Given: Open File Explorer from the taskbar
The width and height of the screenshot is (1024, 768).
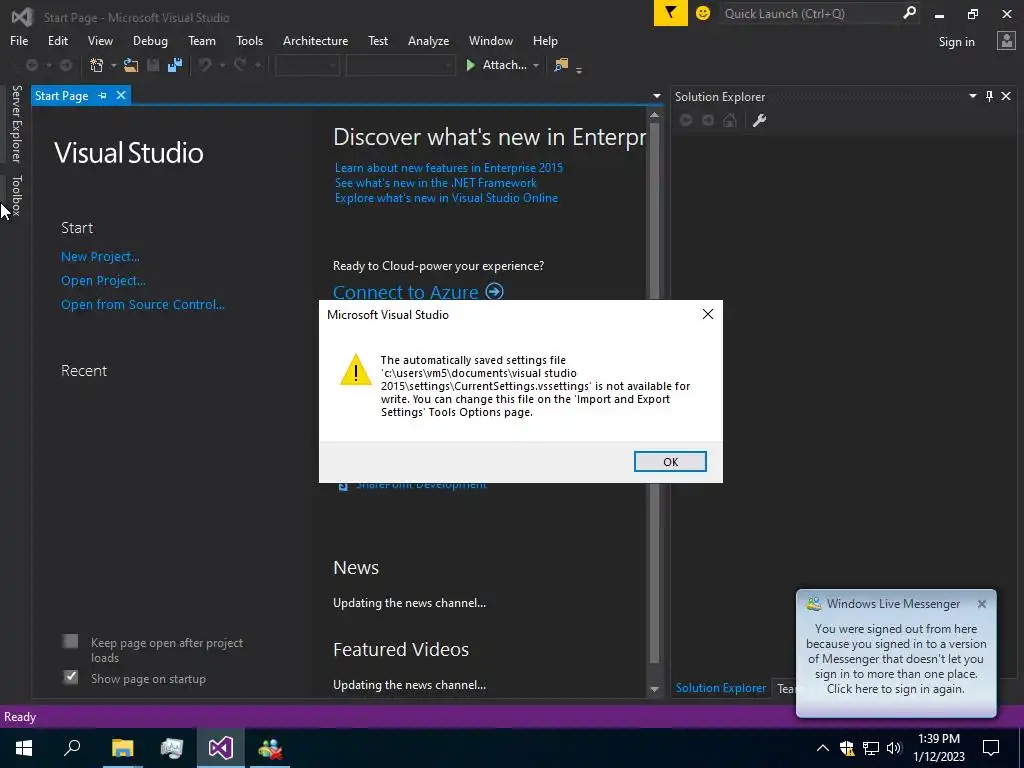Looking at the screenshot, I should coord(122,748).
